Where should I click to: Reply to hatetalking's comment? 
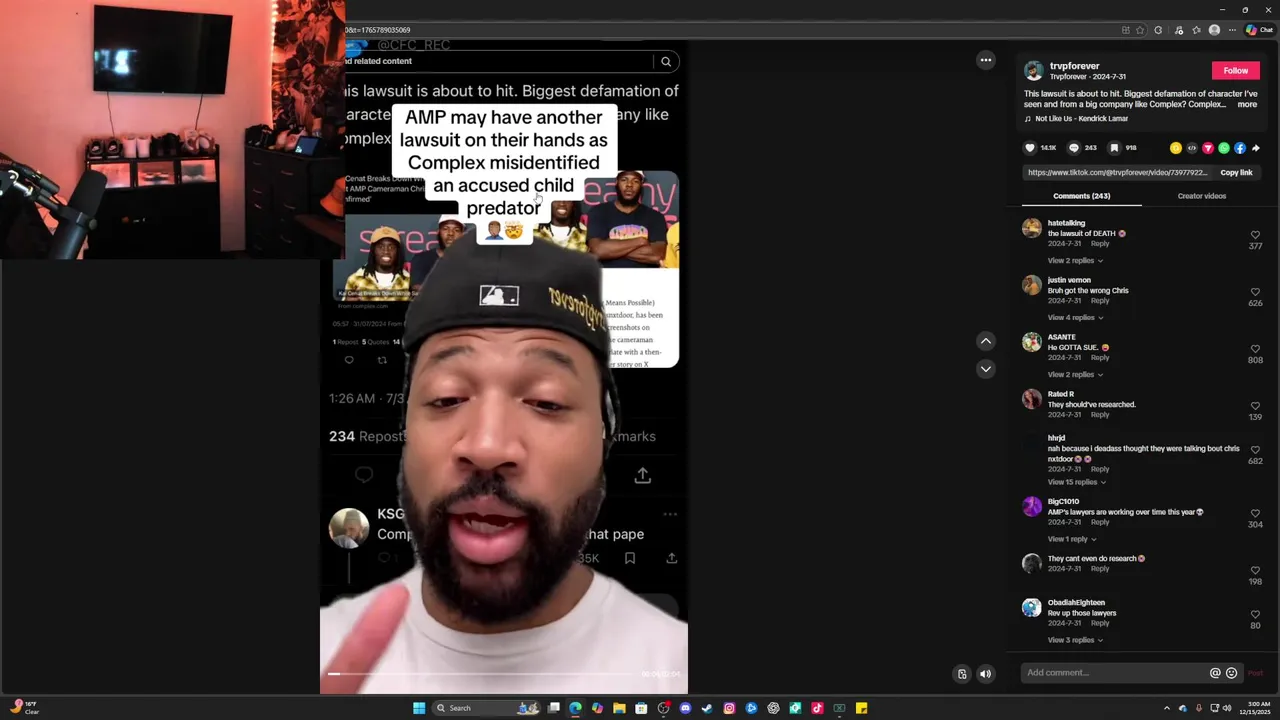(x=1100, y=244)
